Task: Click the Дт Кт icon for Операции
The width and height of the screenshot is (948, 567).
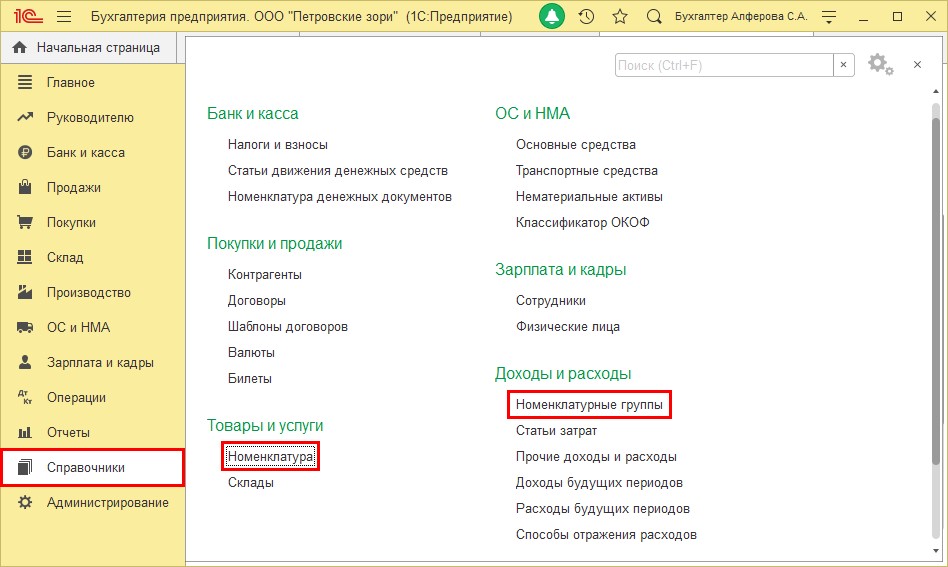Action: point(25,397)
